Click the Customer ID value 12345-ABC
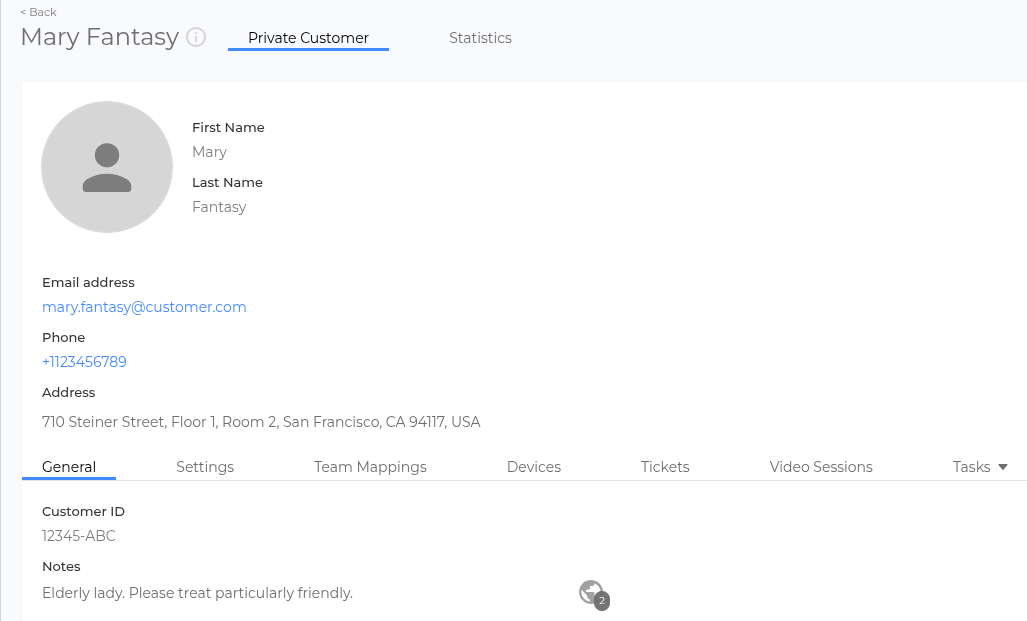1027x621 pixels. pos(79,536)
